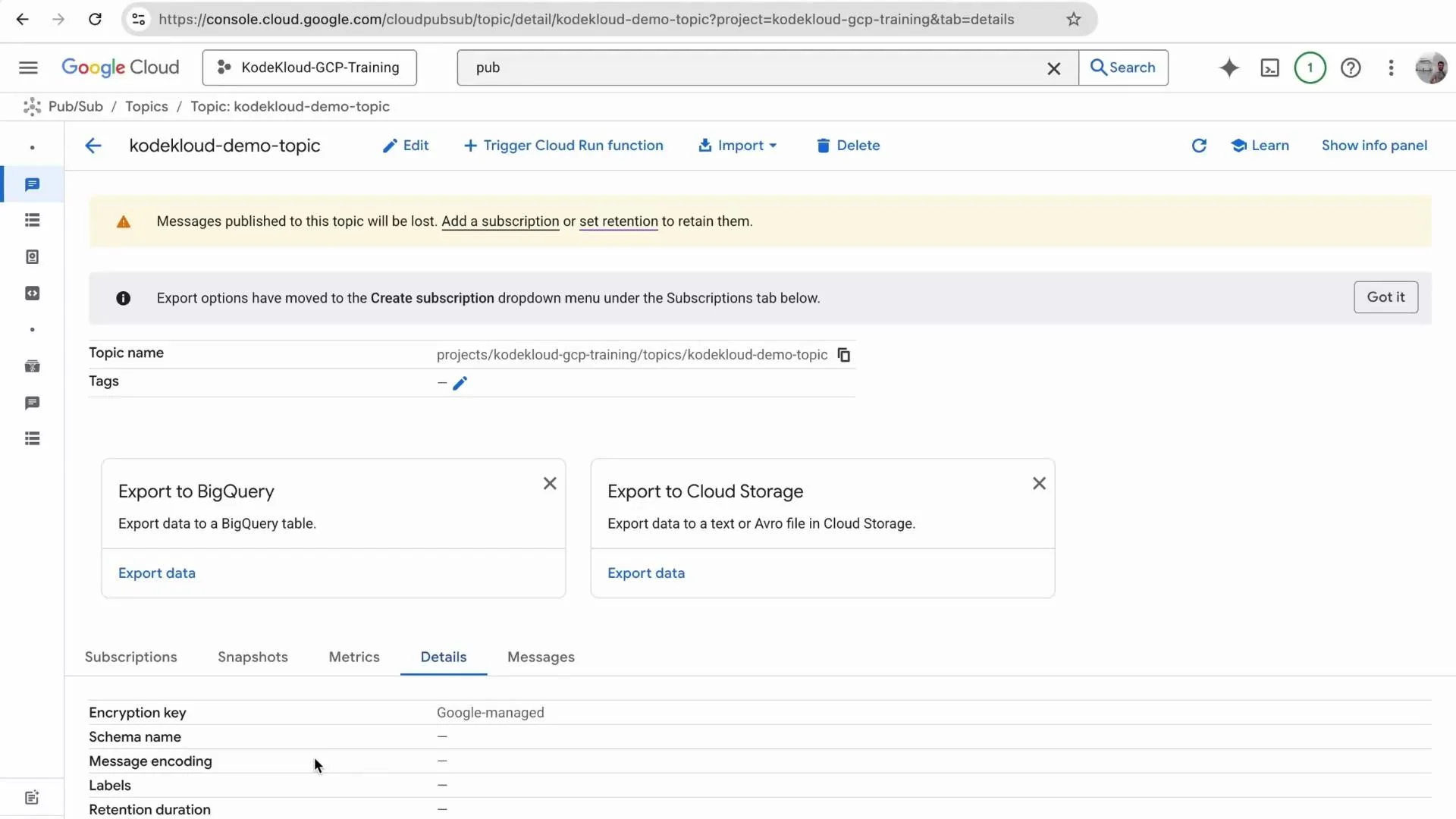Click Trigger Cloud Run function
This screenshot has height=819, width=1456.
click(x=563, y=146)
